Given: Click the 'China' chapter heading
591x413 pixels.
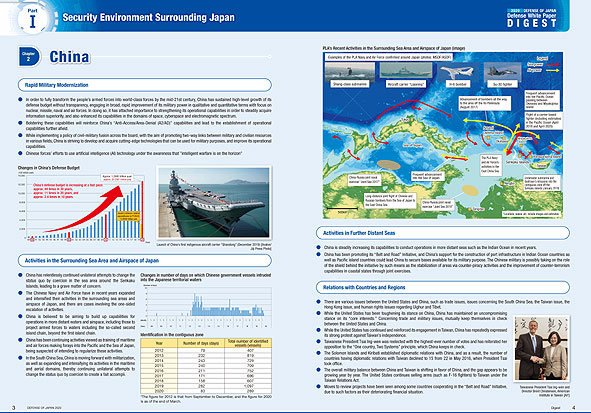Looking at the screenshot, I should (70, 57).
